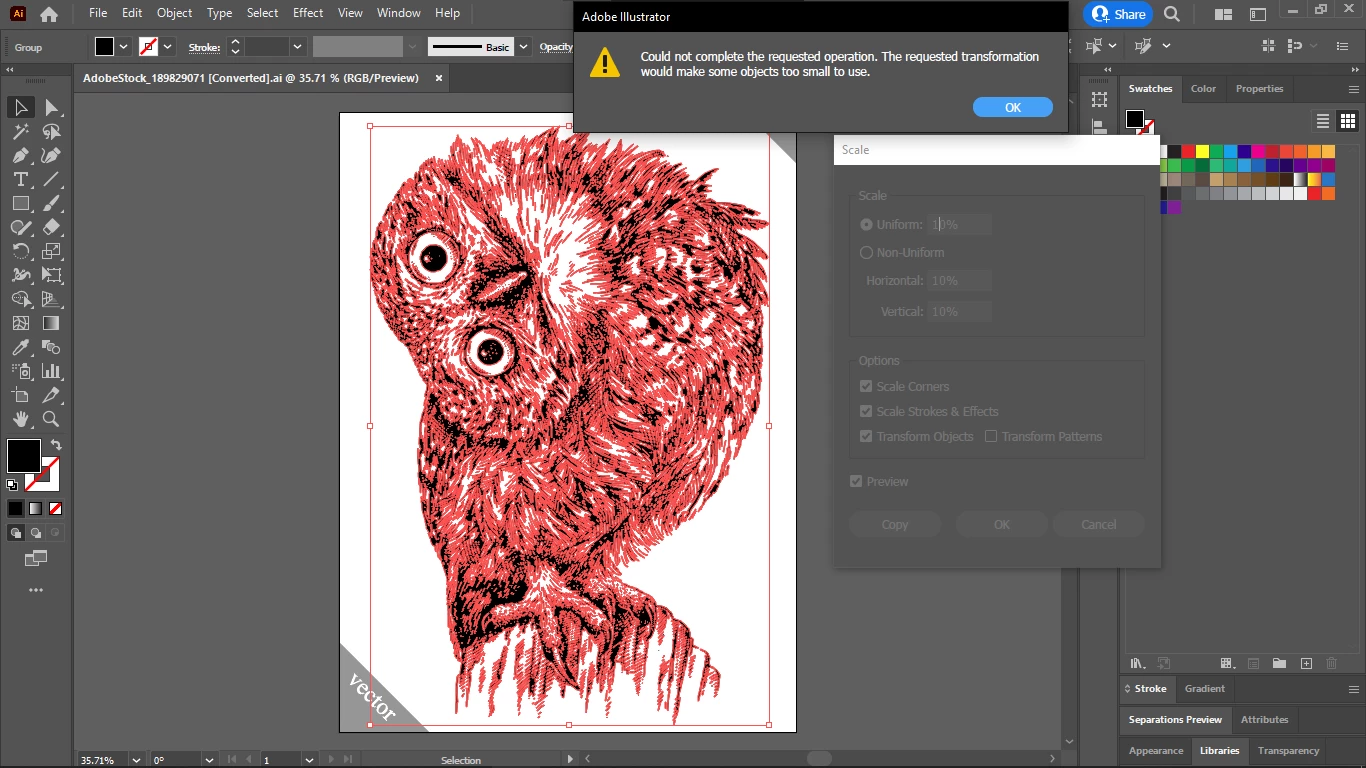This screenshot has height=768, width=1366.
Task: Switch to the Color panel tab
Action: [x=1203, y=88]
